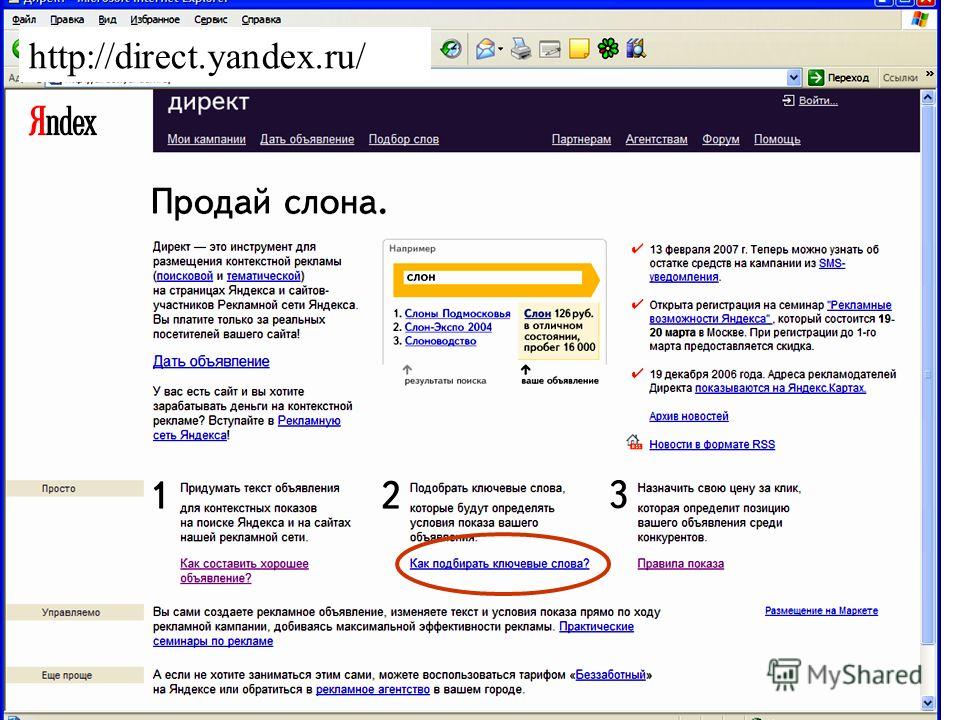
Task: Click the Print toolbar icon
Action: tap(521, 48)
